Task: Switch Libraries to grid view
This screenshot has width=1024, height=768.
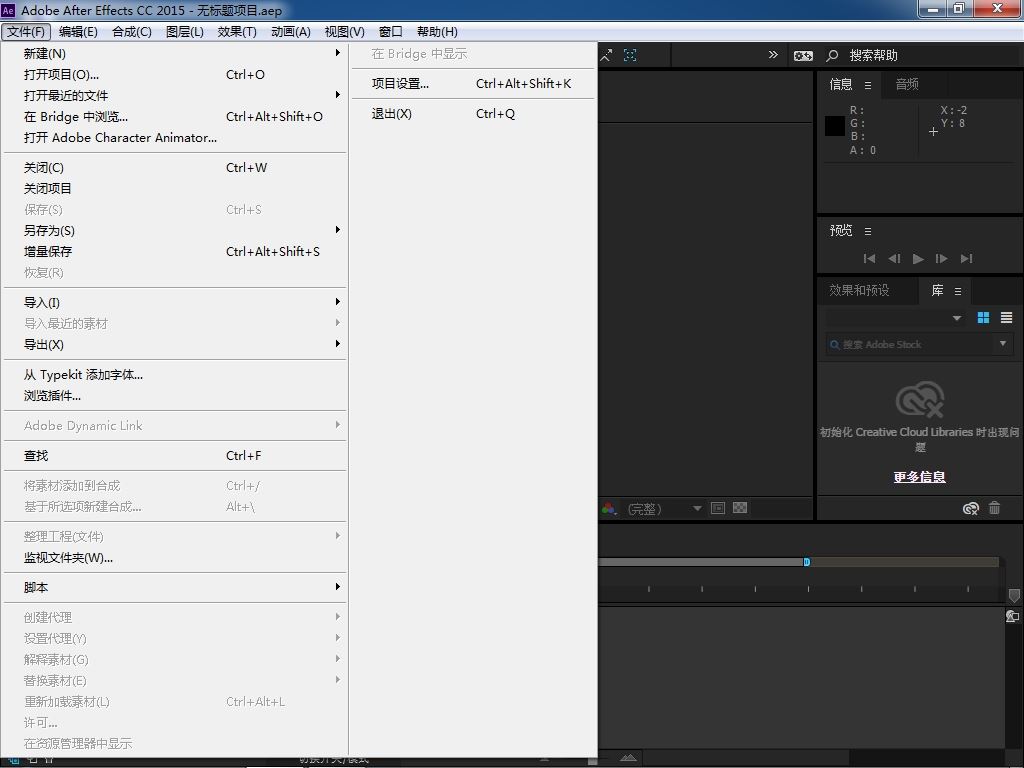Action: [x=983, y=318]
